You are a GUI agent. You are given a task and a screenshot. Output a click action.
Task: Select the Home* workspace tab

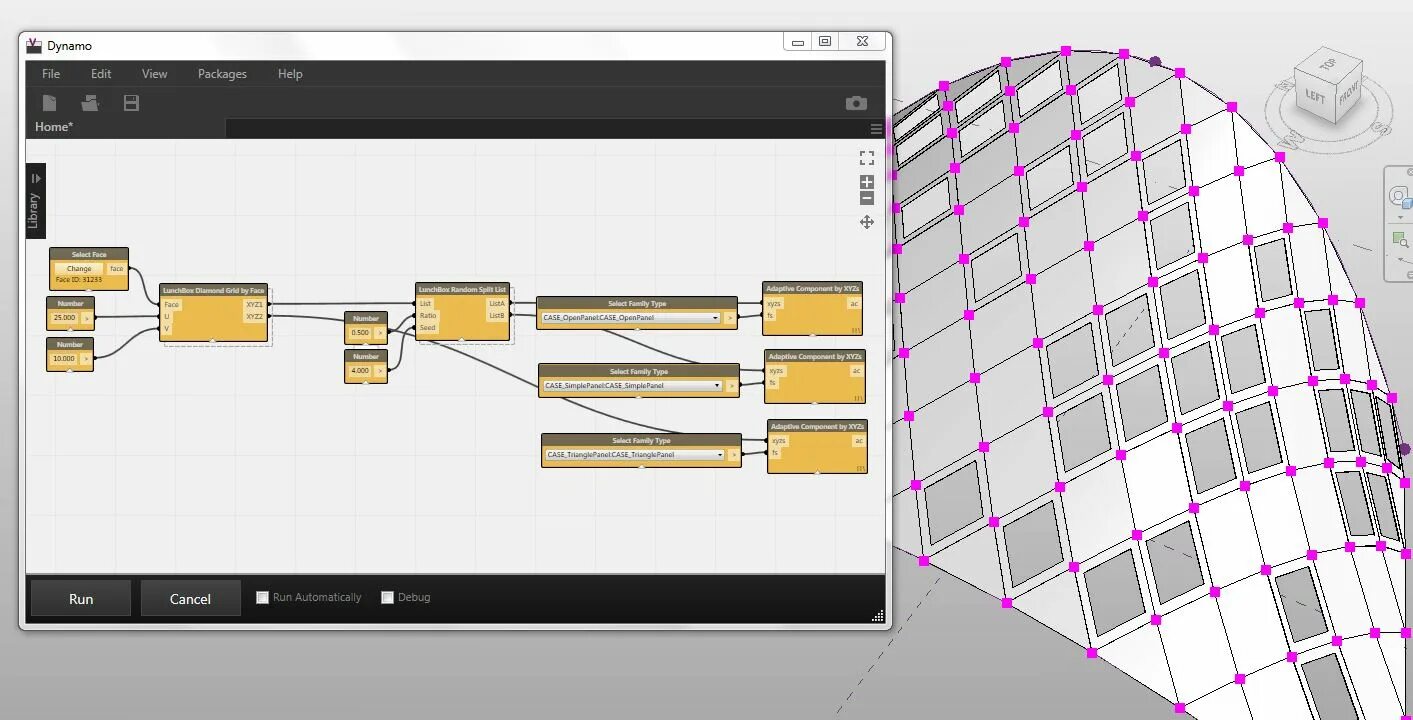pos(54,127)
